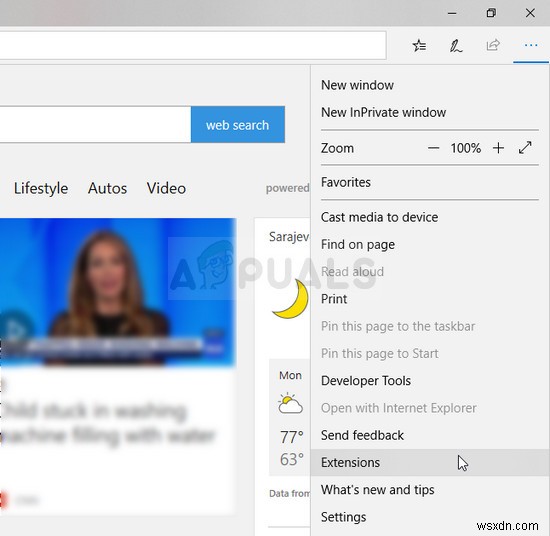
Task: Enter full screen with the diagonal arrows icon
Action: [x=525, y=148]
